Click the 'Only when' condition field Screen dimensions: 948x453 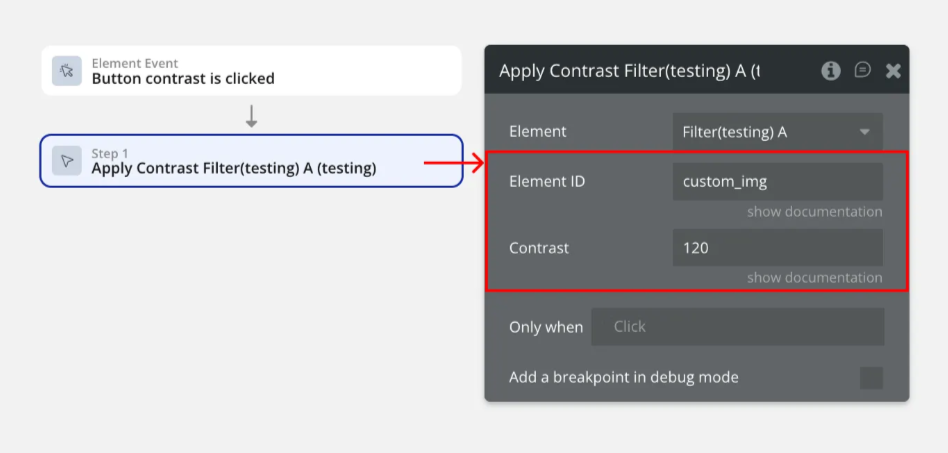coord(737,327)
